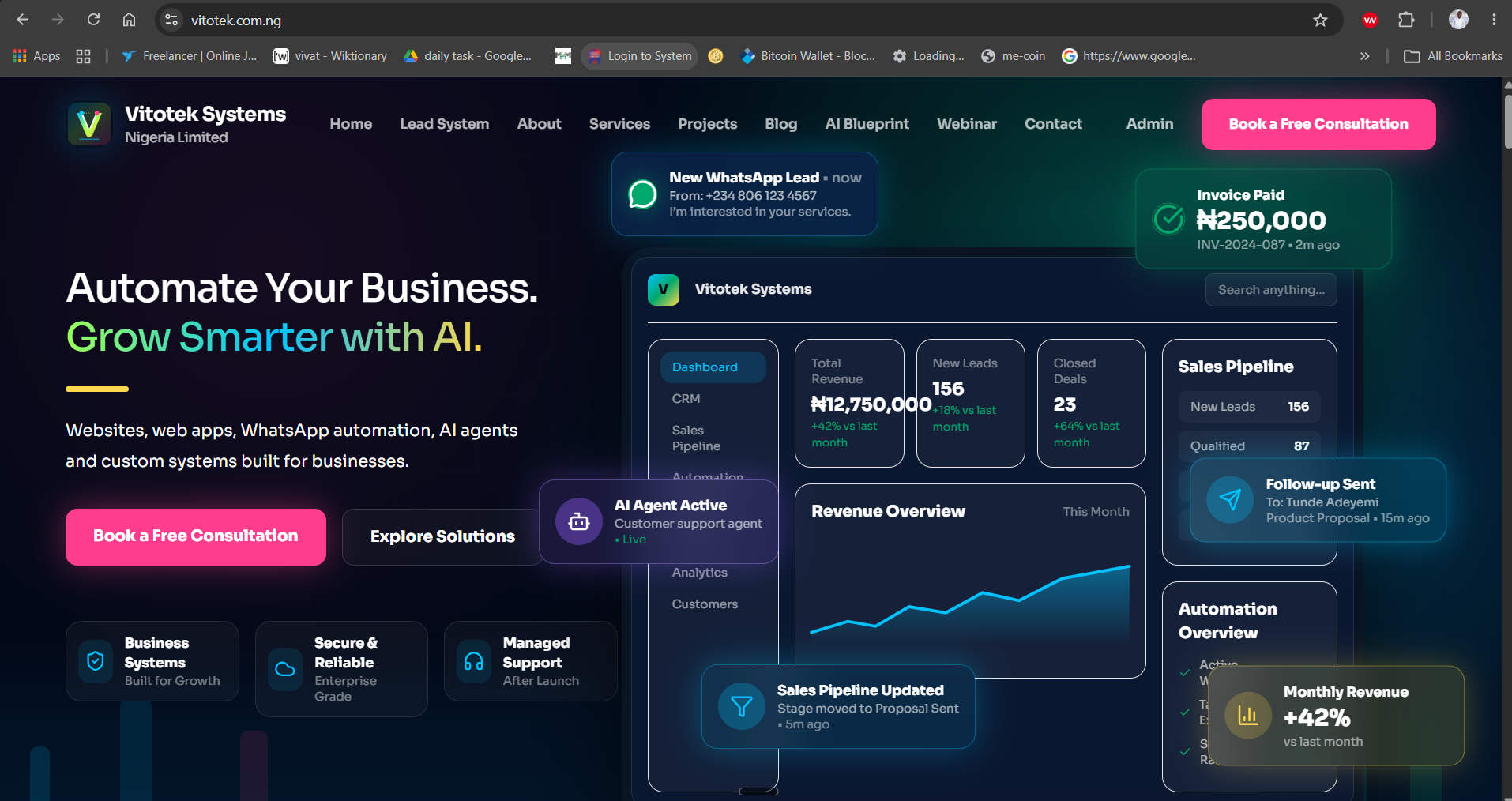Click hero Book a Free Consultation button
1512x801 pixels.
[x=196, y=536]
